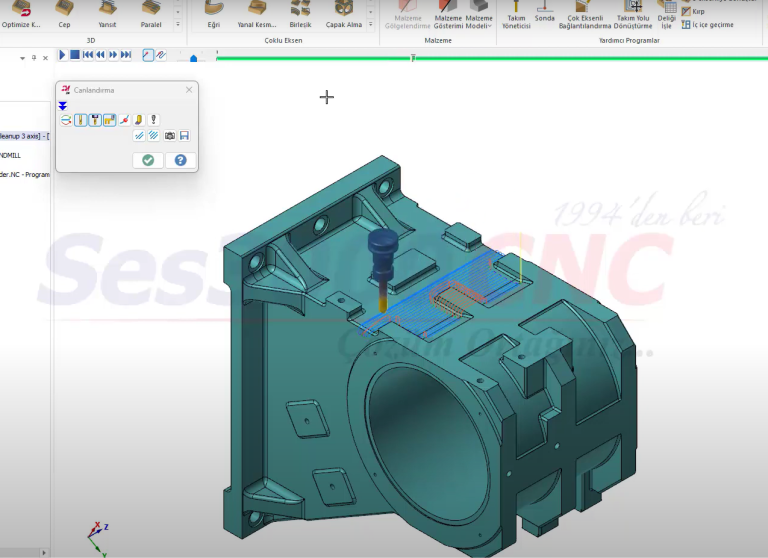The image size is (768, 558).
Task: Click the Kırp trim toolpath command
Action: tap(693, 11)
